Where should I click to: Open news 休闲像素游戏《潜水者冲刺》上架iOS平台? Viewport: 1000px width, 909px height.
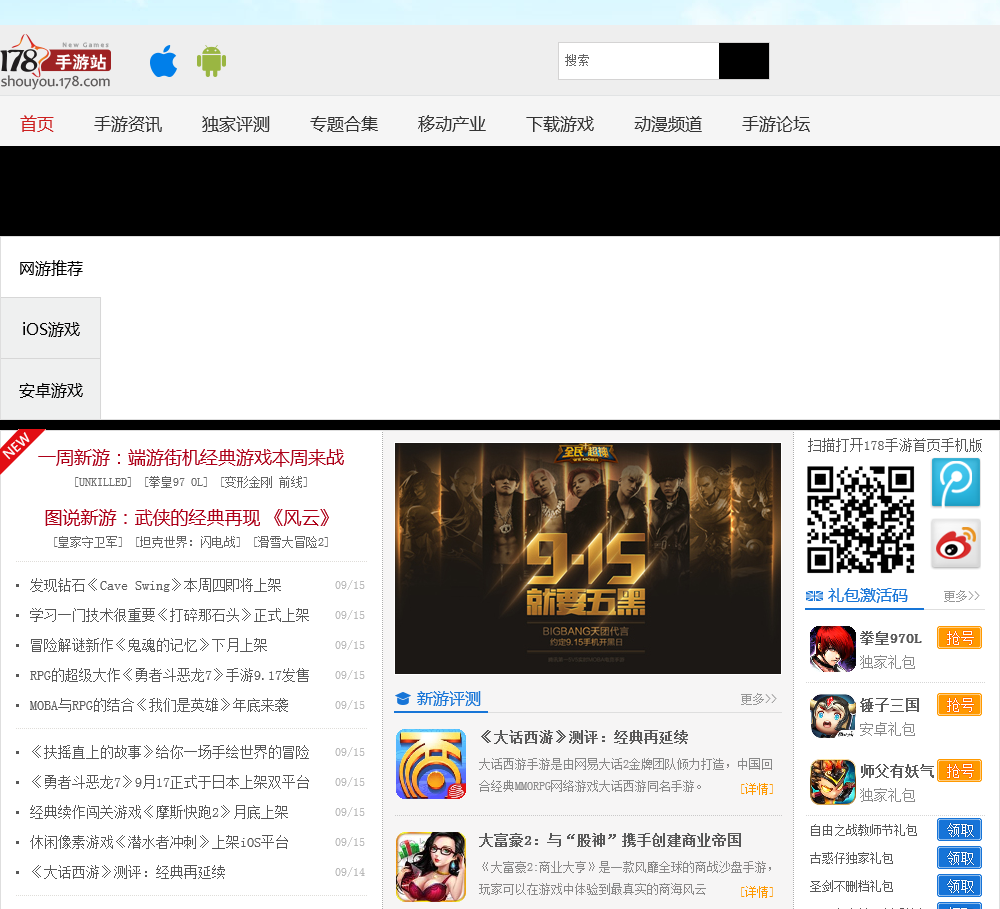[x=159, y=842]
